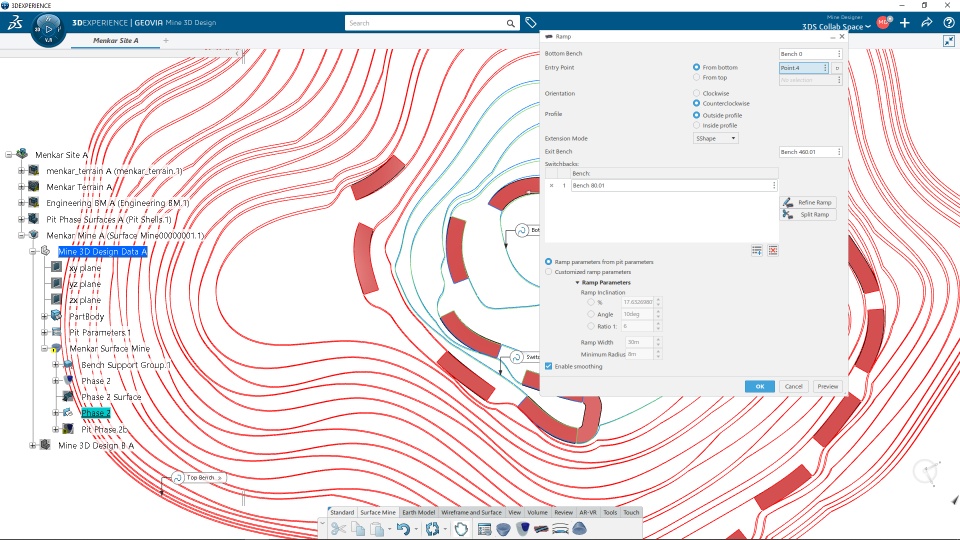Open the 3DEXPERIENCE compass
Screen dimensions: 960x540
tap(48, 29)
